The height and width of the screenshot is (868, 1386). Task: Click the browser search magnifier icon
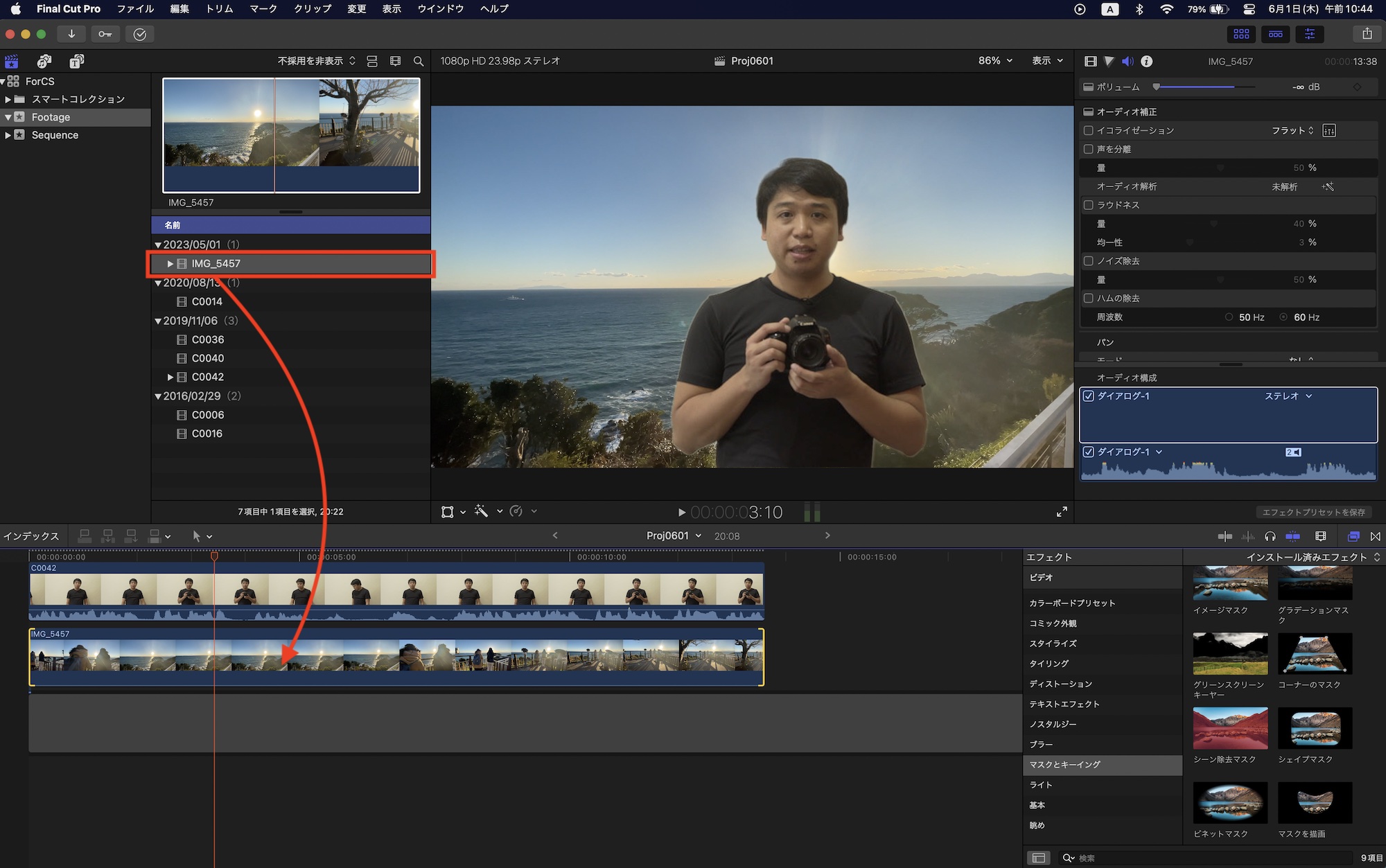click(419, 62)
